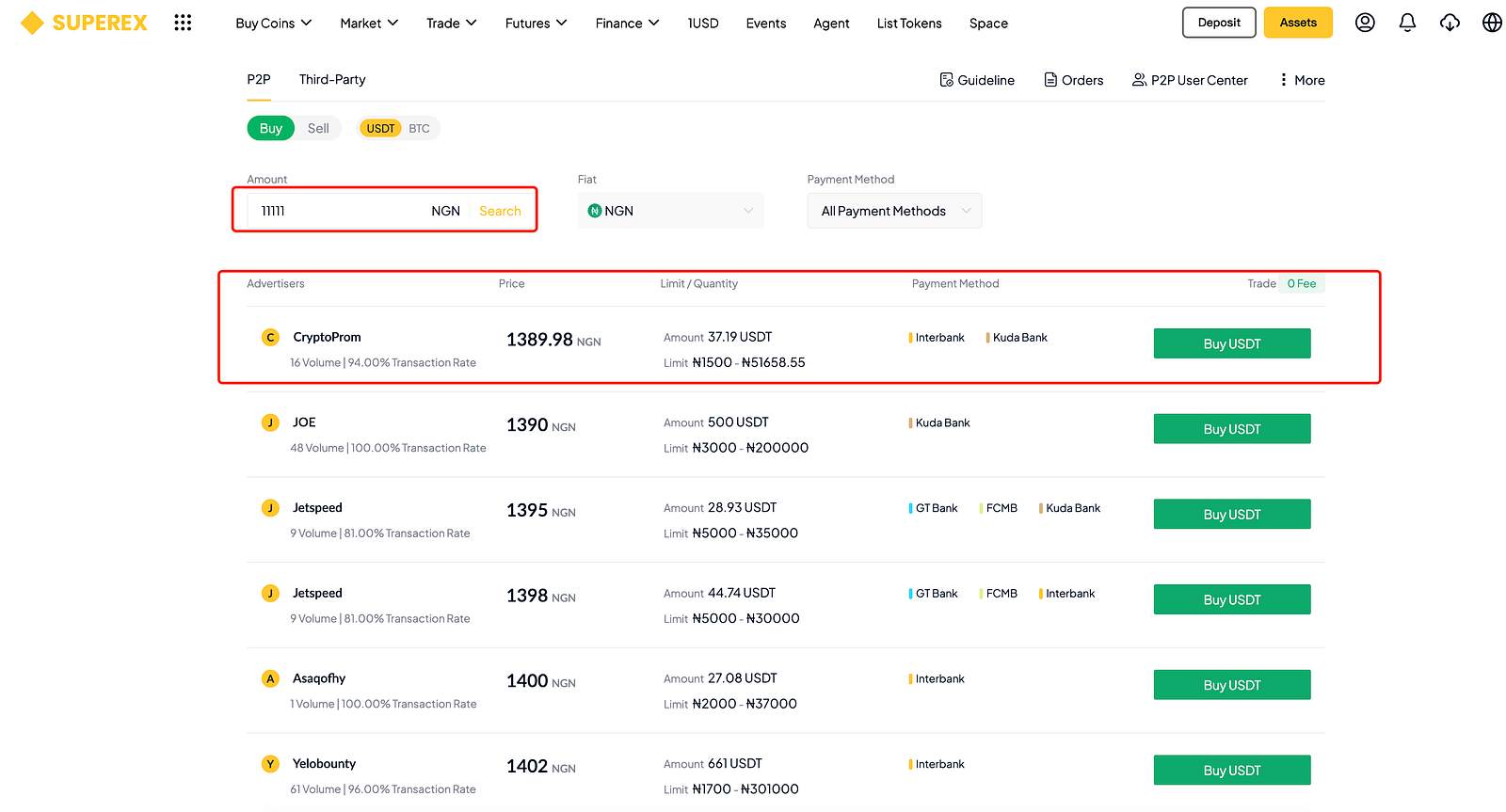The width and height of the screenshot is (1506, 812).
Task: Buy USDT from CryptoProm
Action: point(1232,343)
